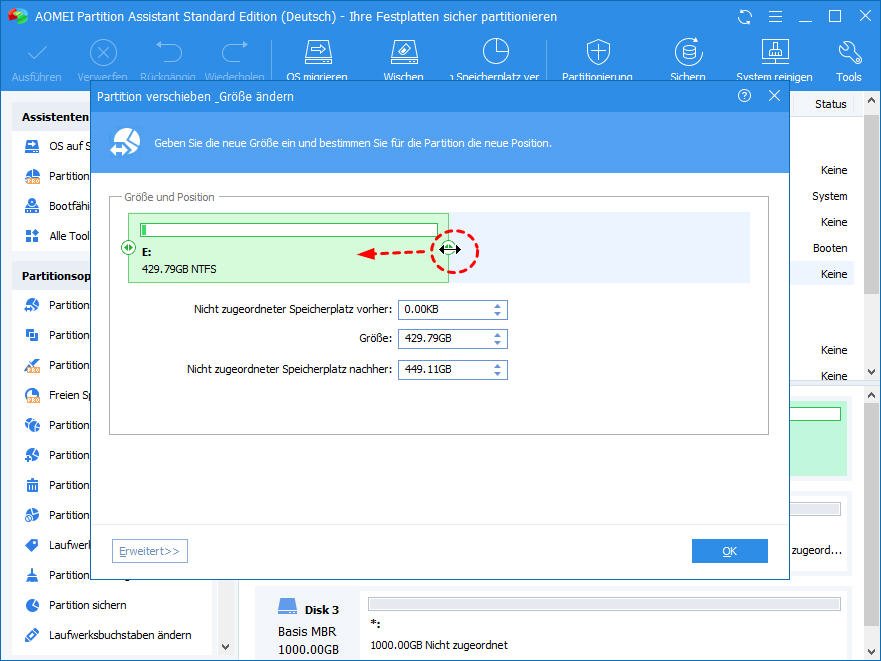This screenshot has height=661, width=881.
Task: Increase Speicherplatz vorher value with up arrow
Action: click(x=497, y=306)
